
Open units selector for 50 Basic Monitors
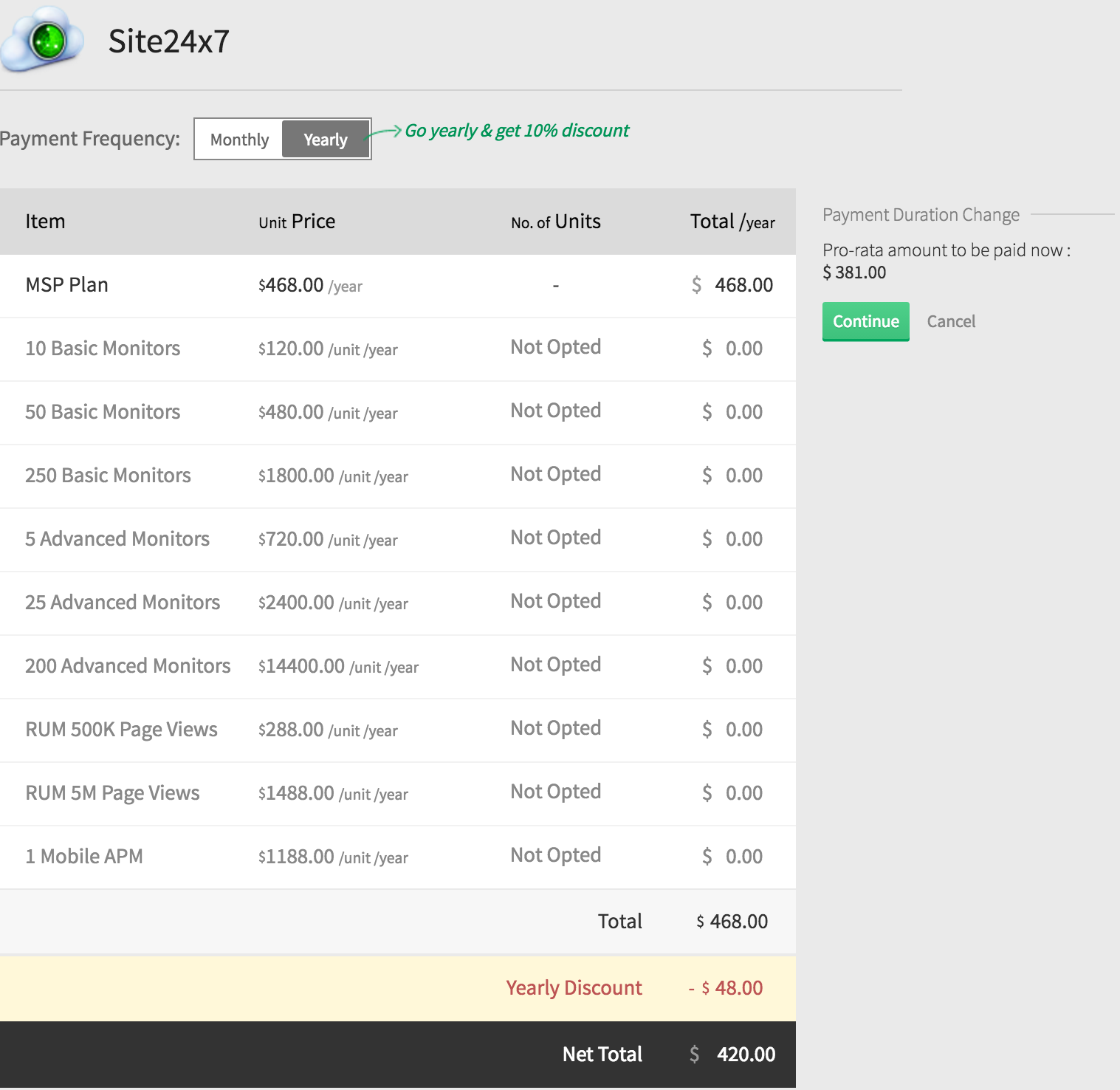point(555,411)
